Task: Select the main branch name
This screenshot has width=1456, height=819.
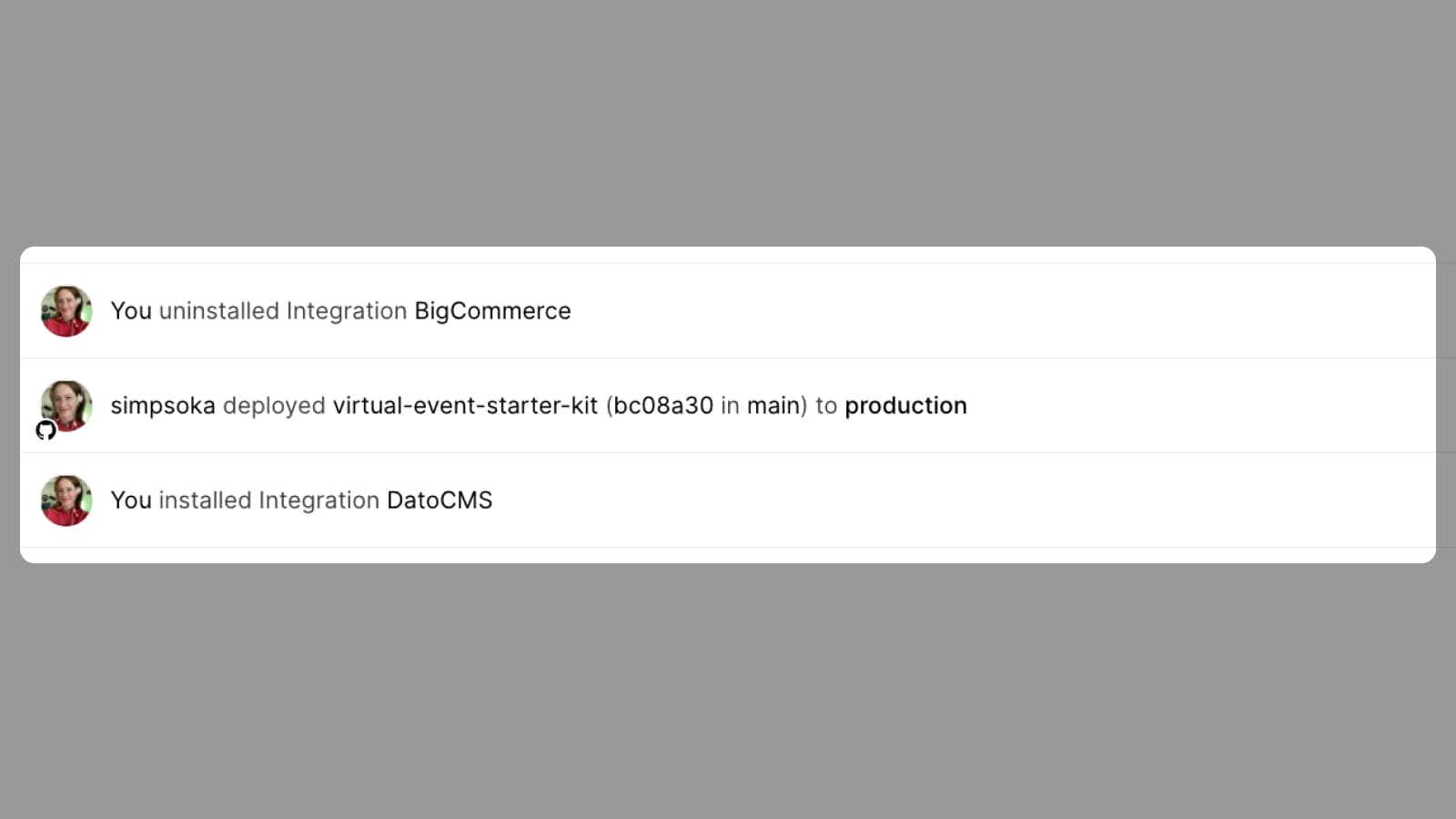Action: tap(773, 406)
